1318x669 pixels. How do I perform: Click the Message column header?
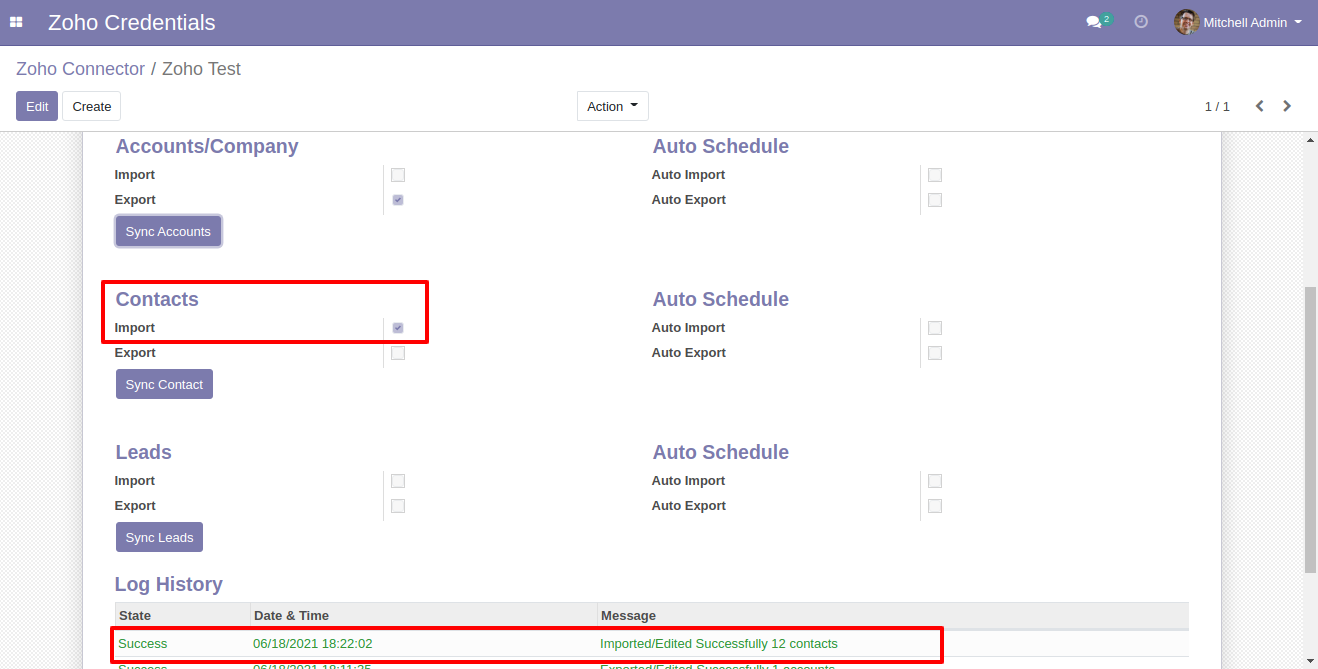tap(893, 615)
